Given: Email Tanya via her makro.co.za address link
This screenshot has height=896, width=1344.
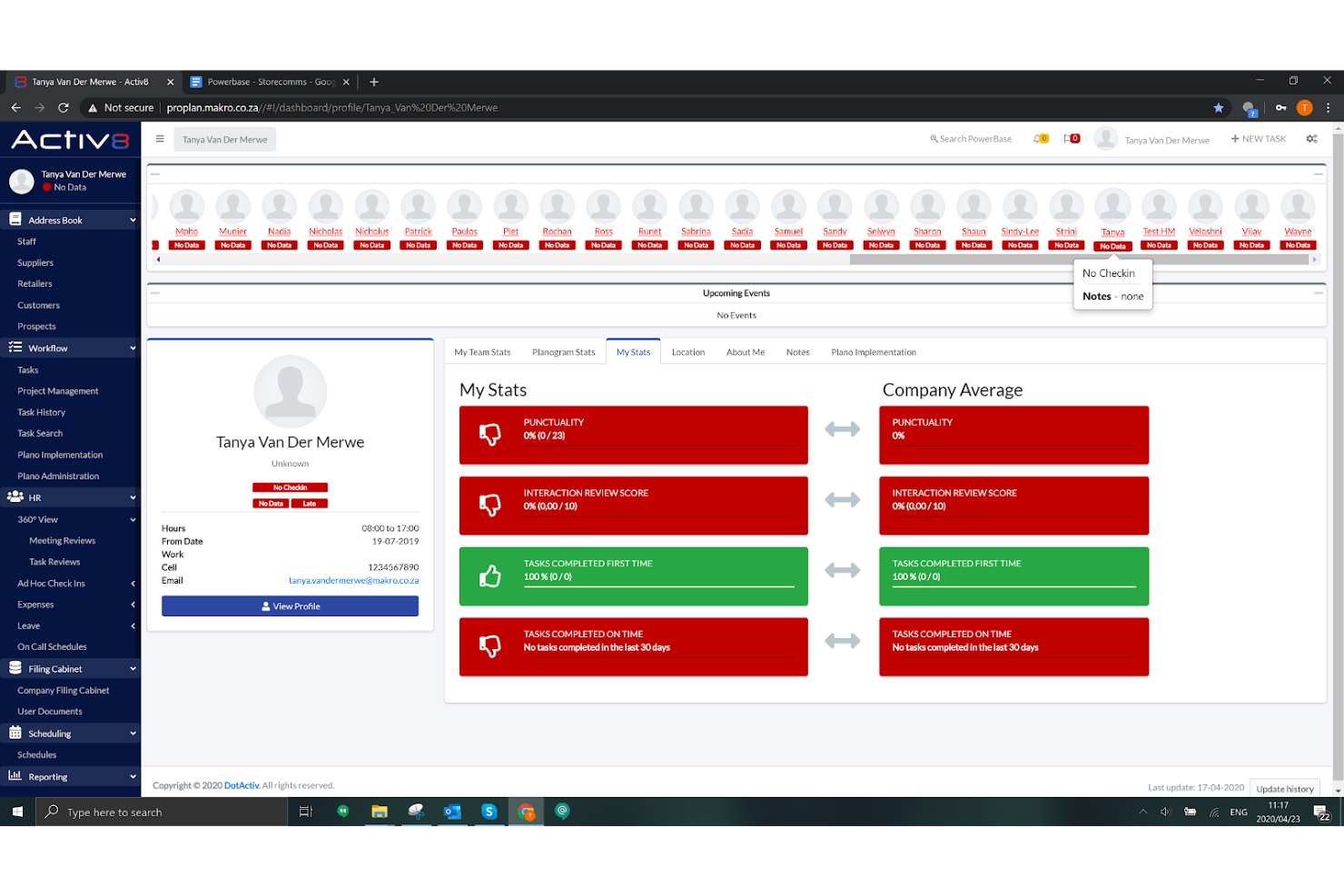Looking at the screenshot, I should (352, 580).
